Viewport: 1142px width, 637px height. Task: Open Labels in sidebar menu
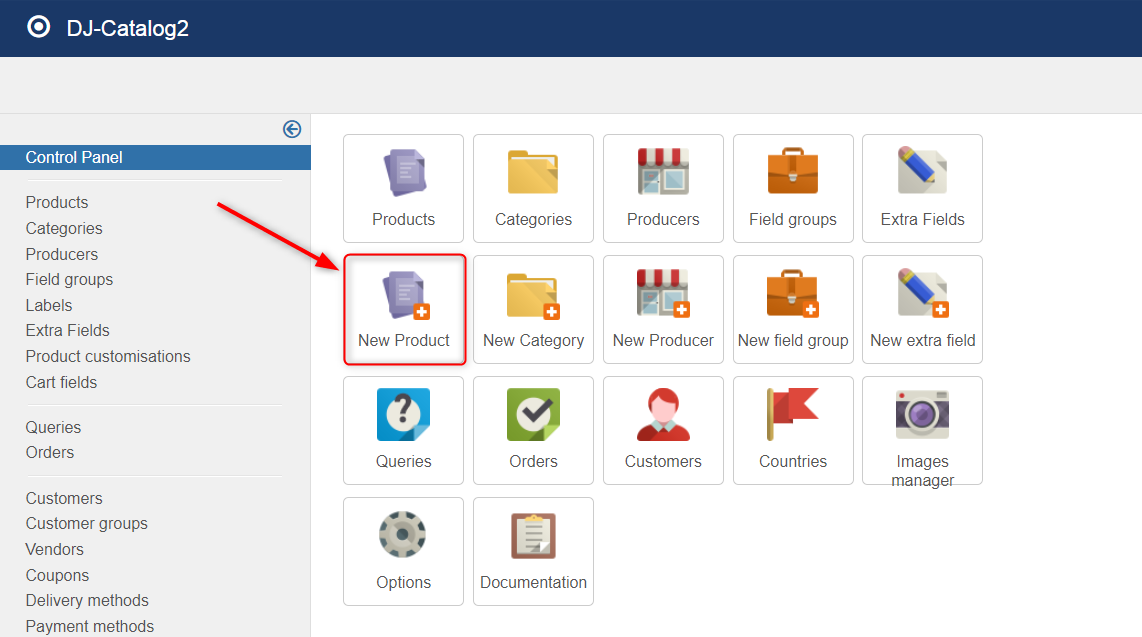pyautogui.click(x=49, y=305)
